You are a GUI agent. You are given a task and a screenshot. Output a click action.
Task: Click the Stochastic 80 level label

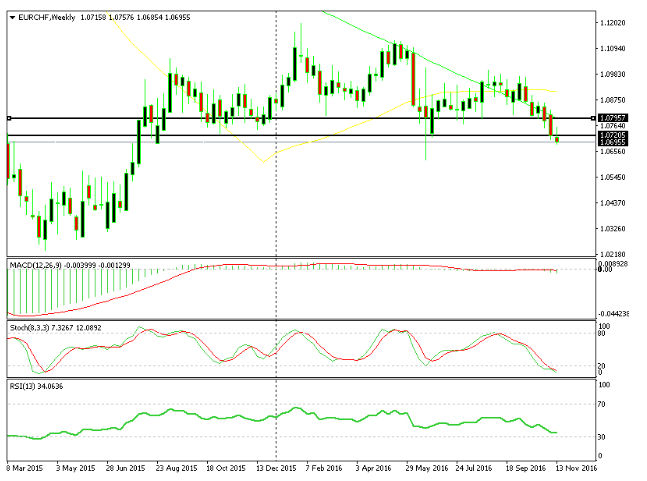[602, 333]
